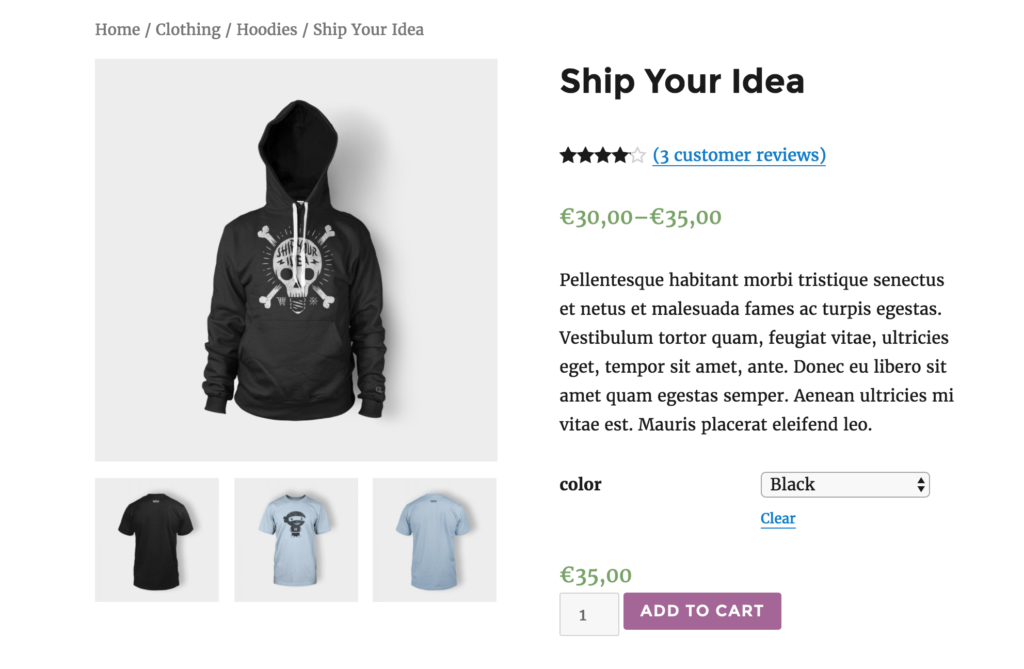Select the black t-shirt thumbnail

point(156,539)
